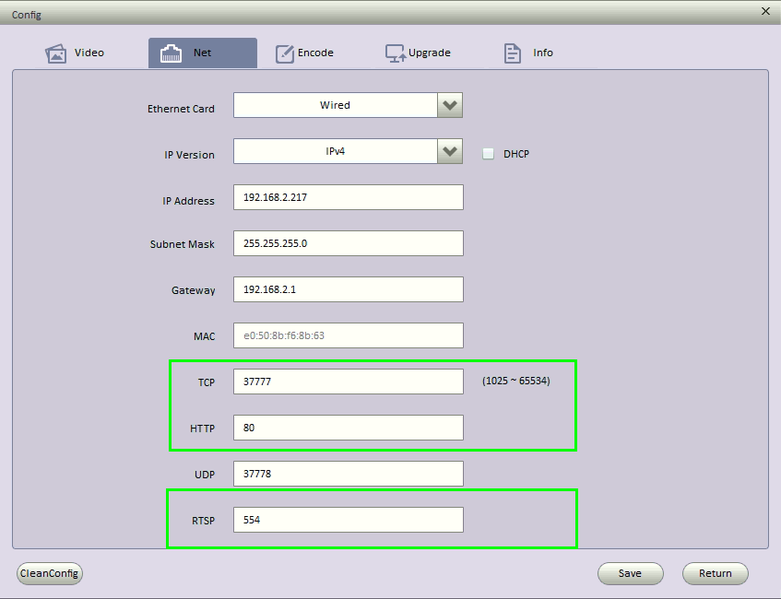
Task: Focus the HTTP port field 80
Action: (x=348, y=428)
